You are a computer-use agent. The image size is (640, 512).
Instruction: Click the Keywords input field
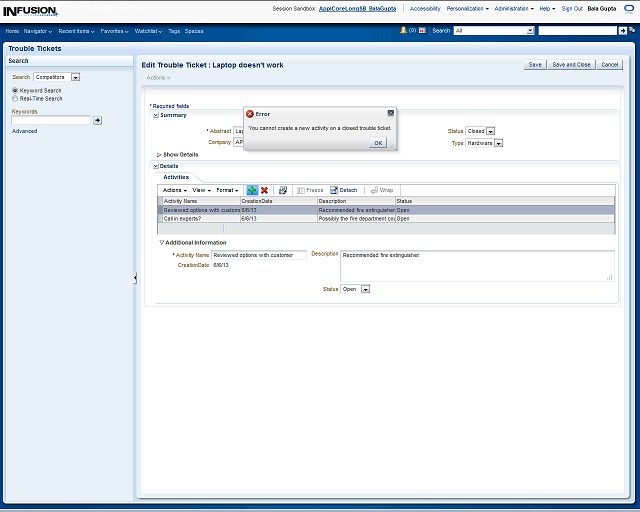51,120
